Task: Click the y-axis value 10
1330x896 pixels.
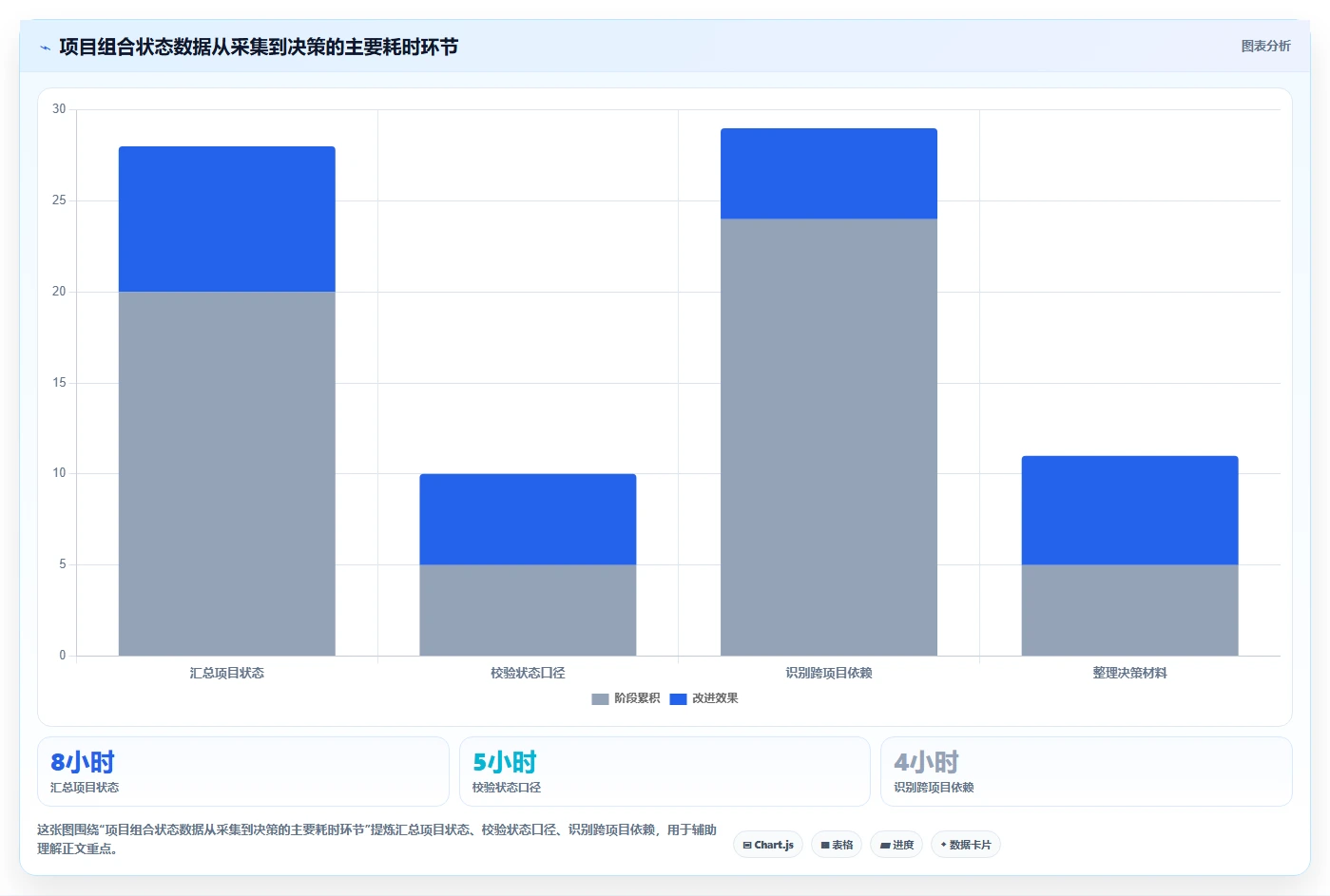Action: (59, 473)
